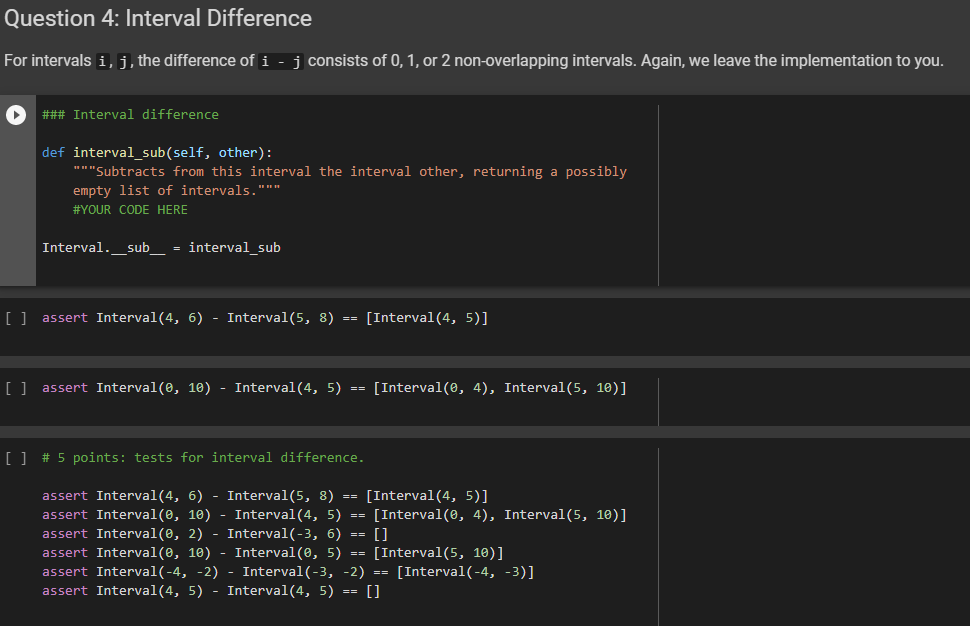Activate the run control on the second test cell
The image size is (970, 626).
[x=16, y=387]
